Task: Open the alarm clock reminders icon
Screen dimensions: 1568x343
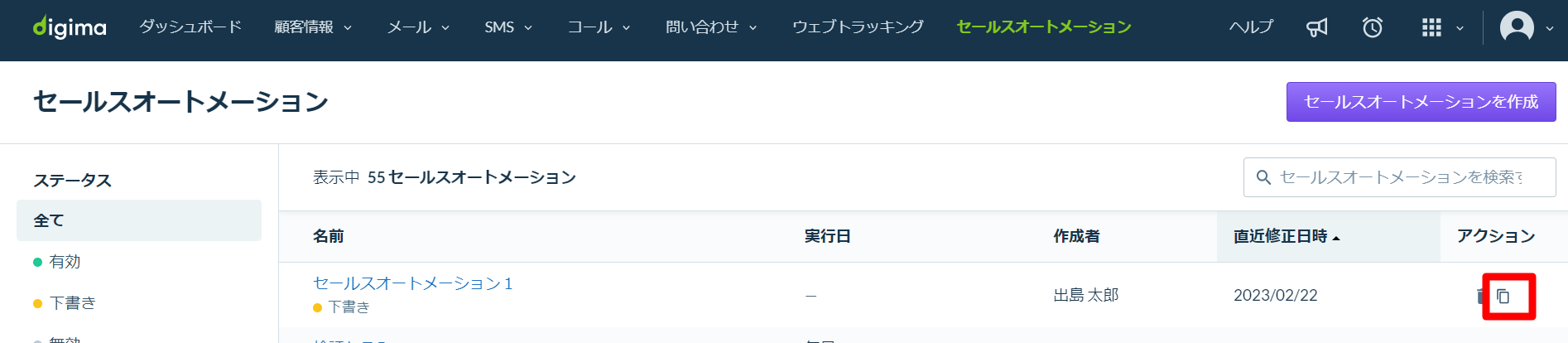Action: click(x=1373, y=27)
